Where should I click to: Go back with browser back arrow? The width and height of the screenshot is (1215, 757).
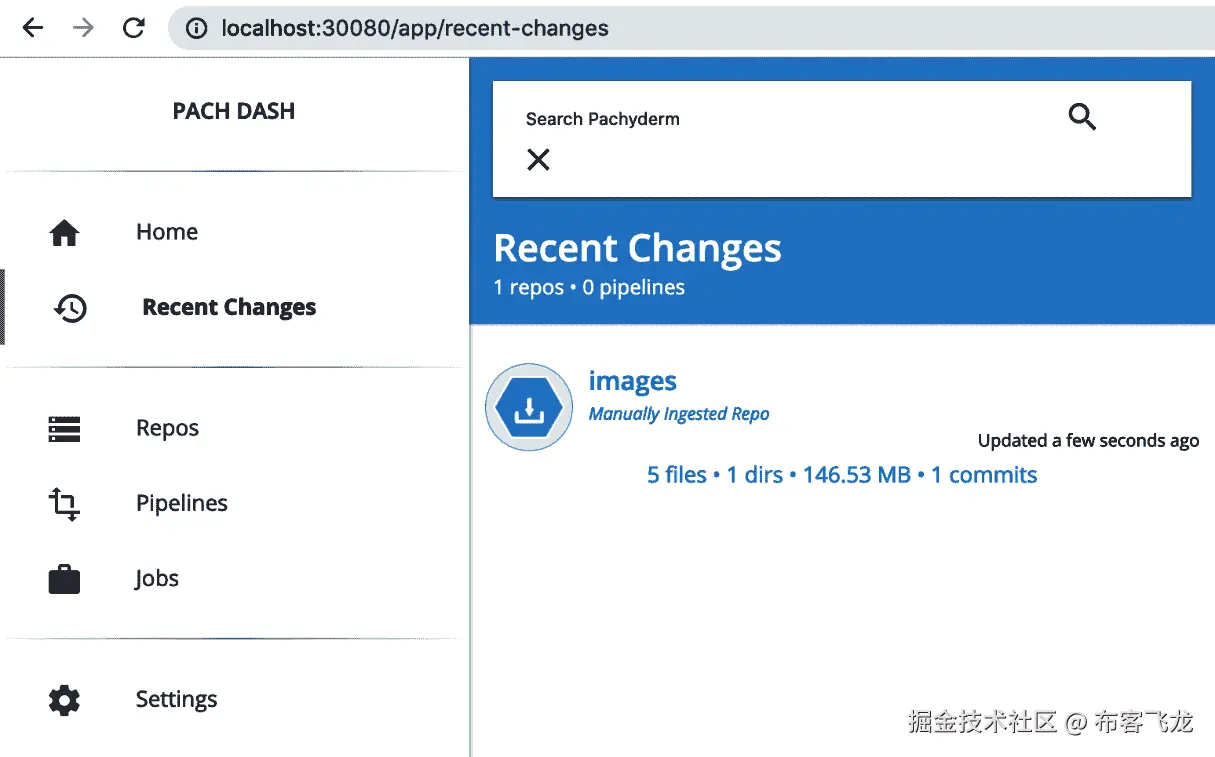click(33, 28)
